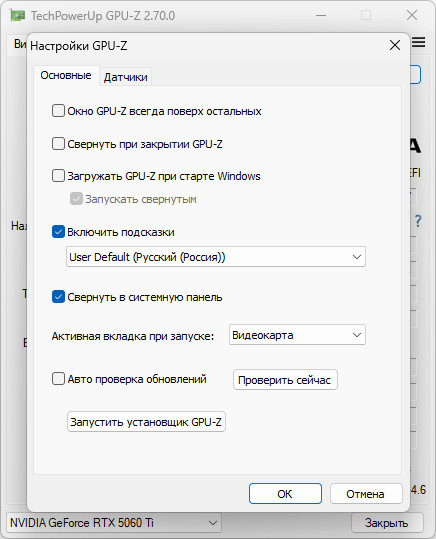The width and height of the screenshot is (436, 539).
Task: Open the NVIDIA GeForce RTX 5060 Ti selector
Action: 114,523
